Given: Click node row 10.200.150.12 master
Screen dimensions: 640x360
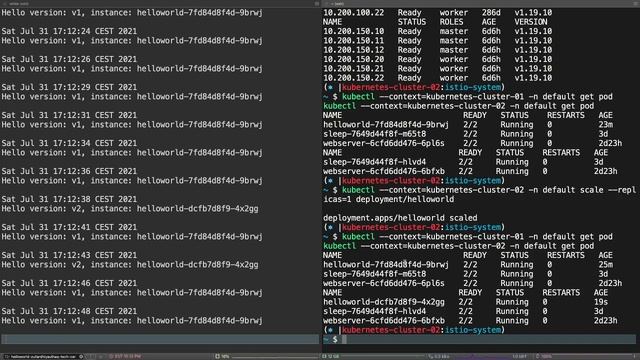Looking at the screenshot, I should pyautogui.click(x=438, y=50).
